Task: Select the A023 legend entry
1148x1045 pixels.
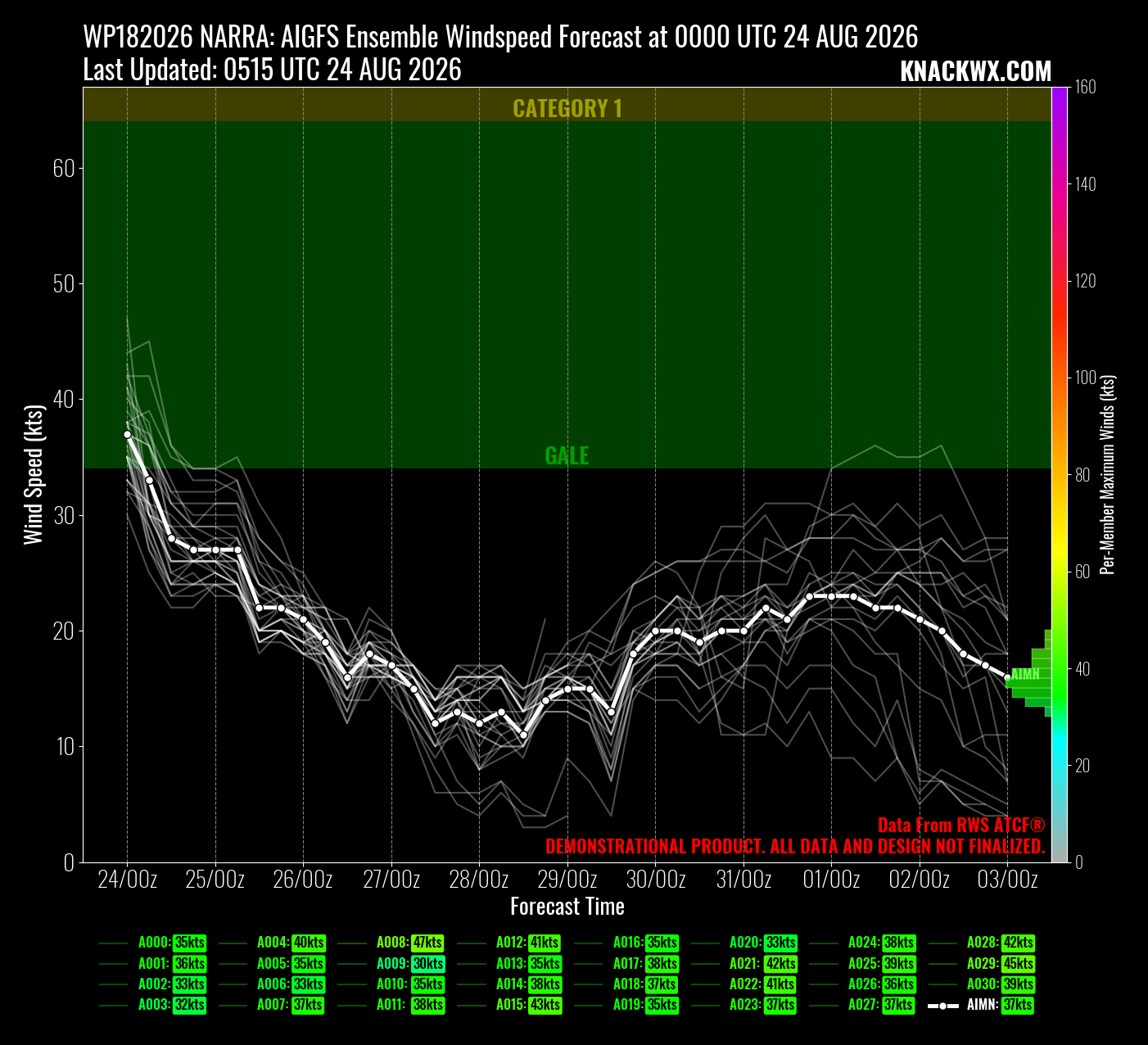Action: point(745,1005)
